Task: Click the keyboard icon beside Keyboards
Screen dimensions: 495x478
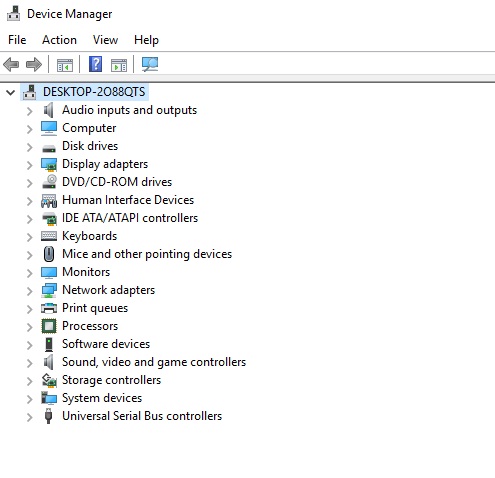Action: [x=49, y=236]
